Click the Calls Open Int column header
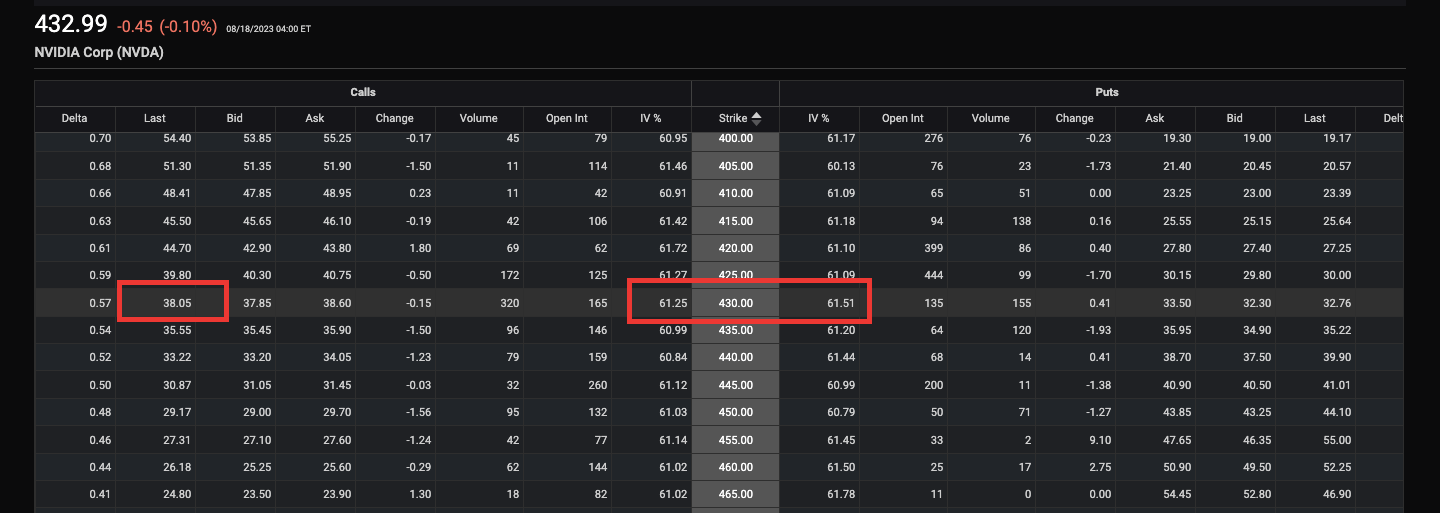1440x513 pixels. (567, 118)
